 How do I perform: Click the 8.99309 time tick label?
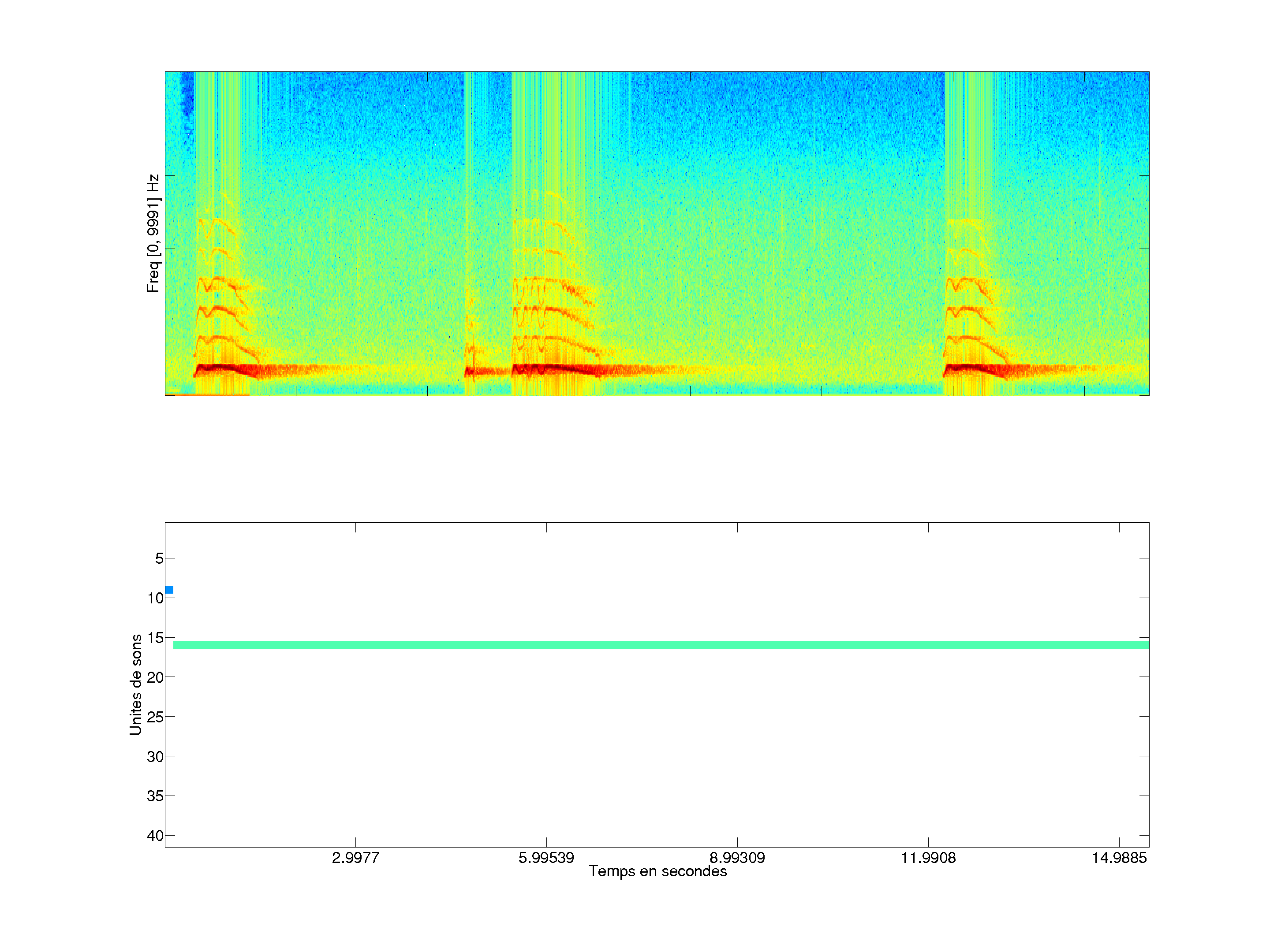(x=737, y=858)
